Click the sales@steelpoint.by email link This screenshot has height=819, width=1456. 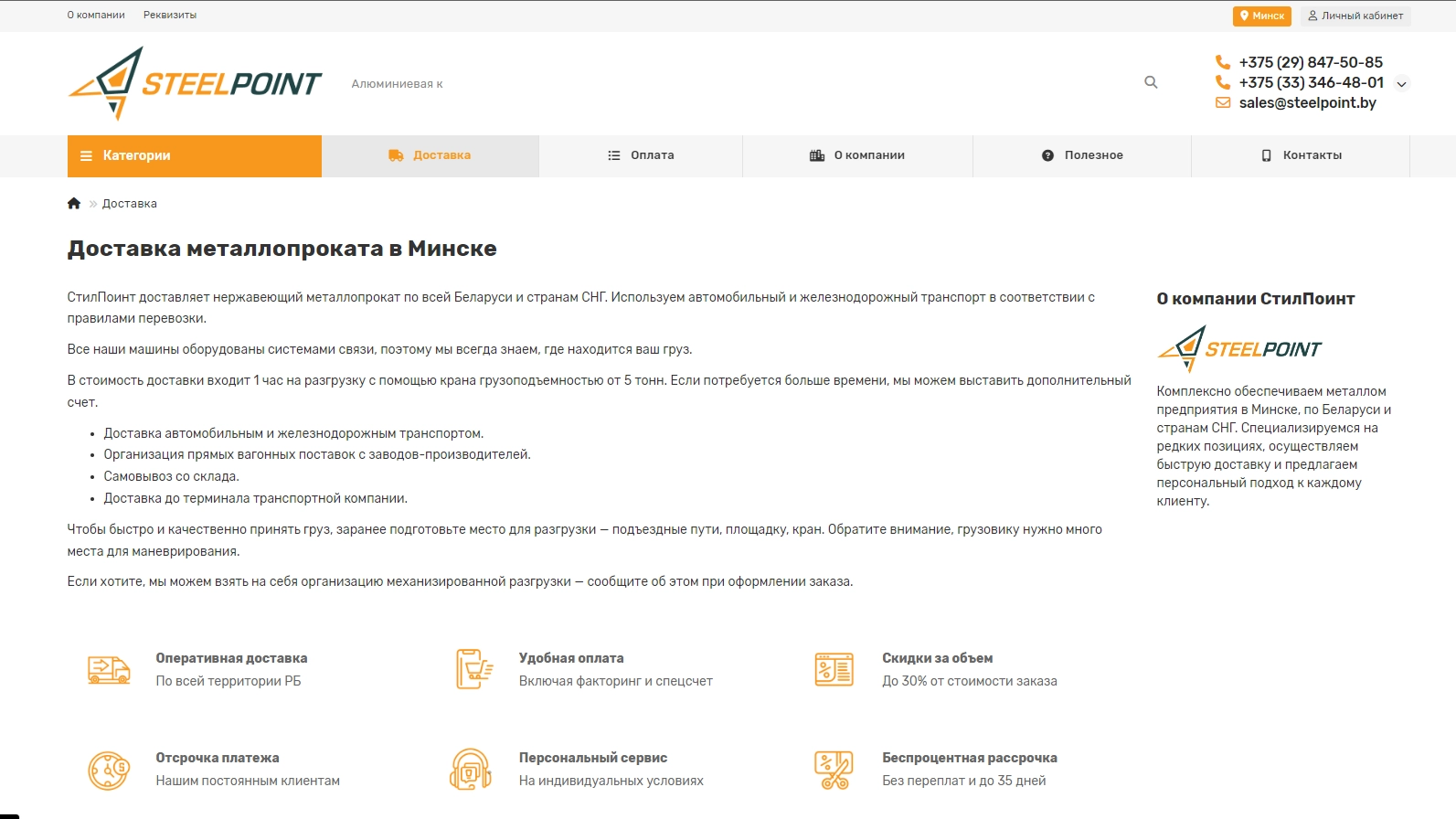pyautogui.click(x=1307, y=102)
